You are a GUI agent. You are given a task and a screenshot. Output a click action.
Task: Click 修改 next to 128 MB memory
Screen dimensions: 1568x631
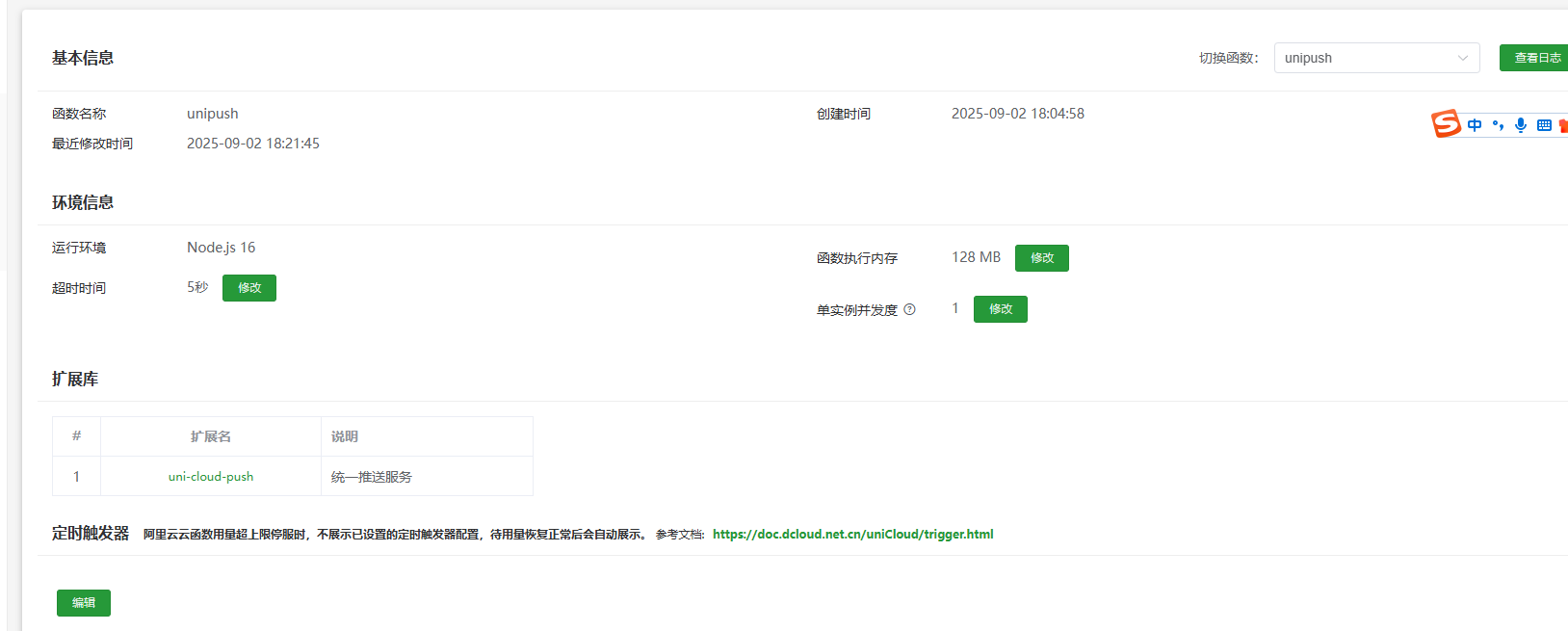click(x=1042, y=258)
